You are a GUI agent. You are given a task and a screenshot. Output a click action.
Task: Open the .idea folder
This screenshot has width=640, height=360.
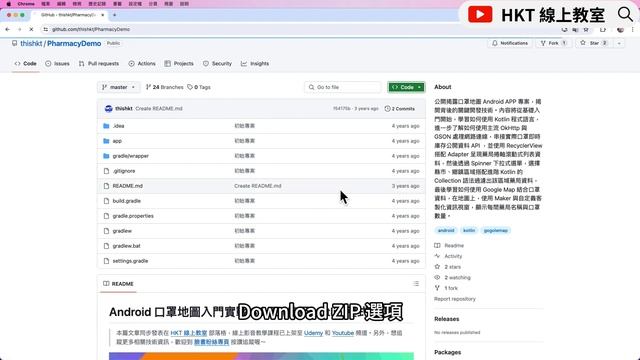pos(118,126)
